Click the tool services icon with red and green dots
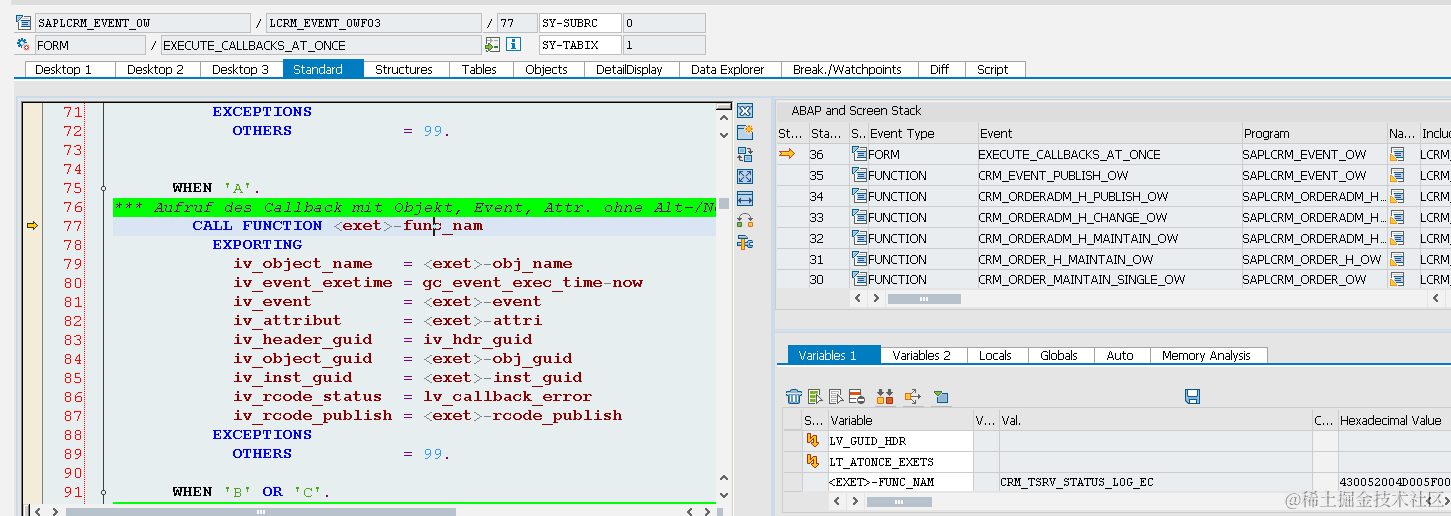This screenshot has height=516, width=1451. pyautogui.click(x=745, y=220)
